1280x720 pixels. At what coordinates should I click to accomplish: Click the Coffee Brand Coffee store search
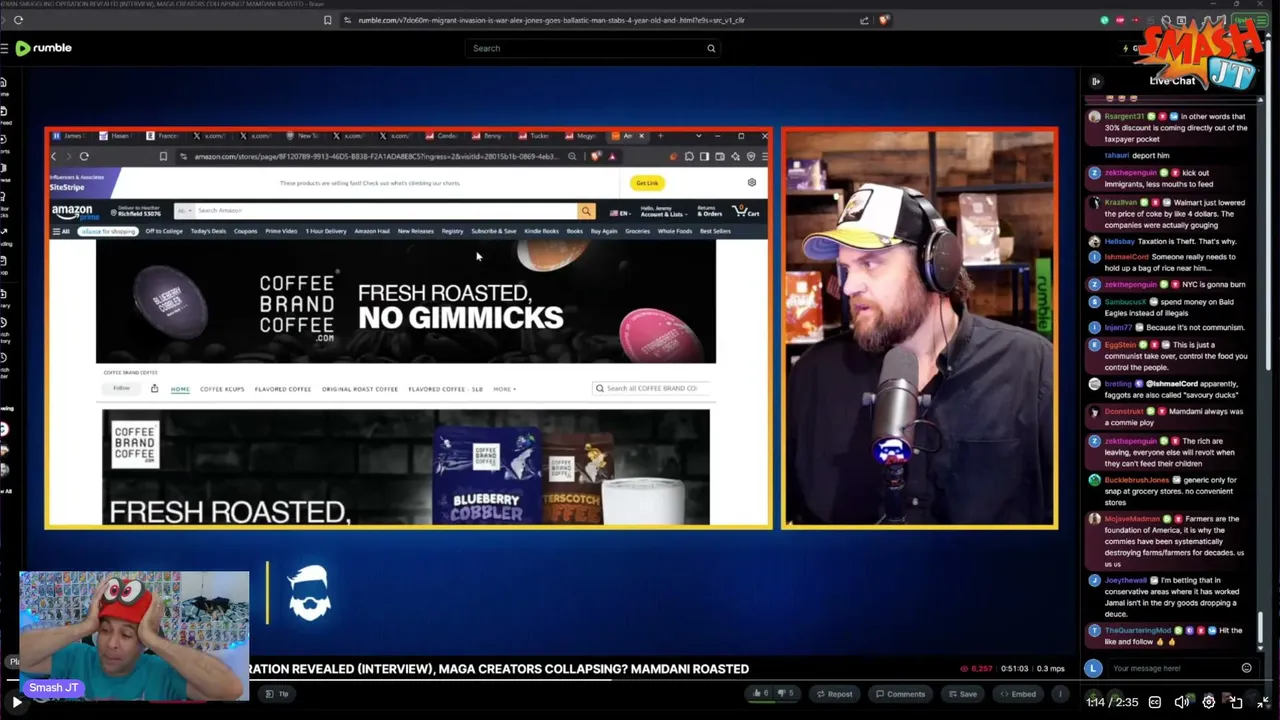point(650,388)
